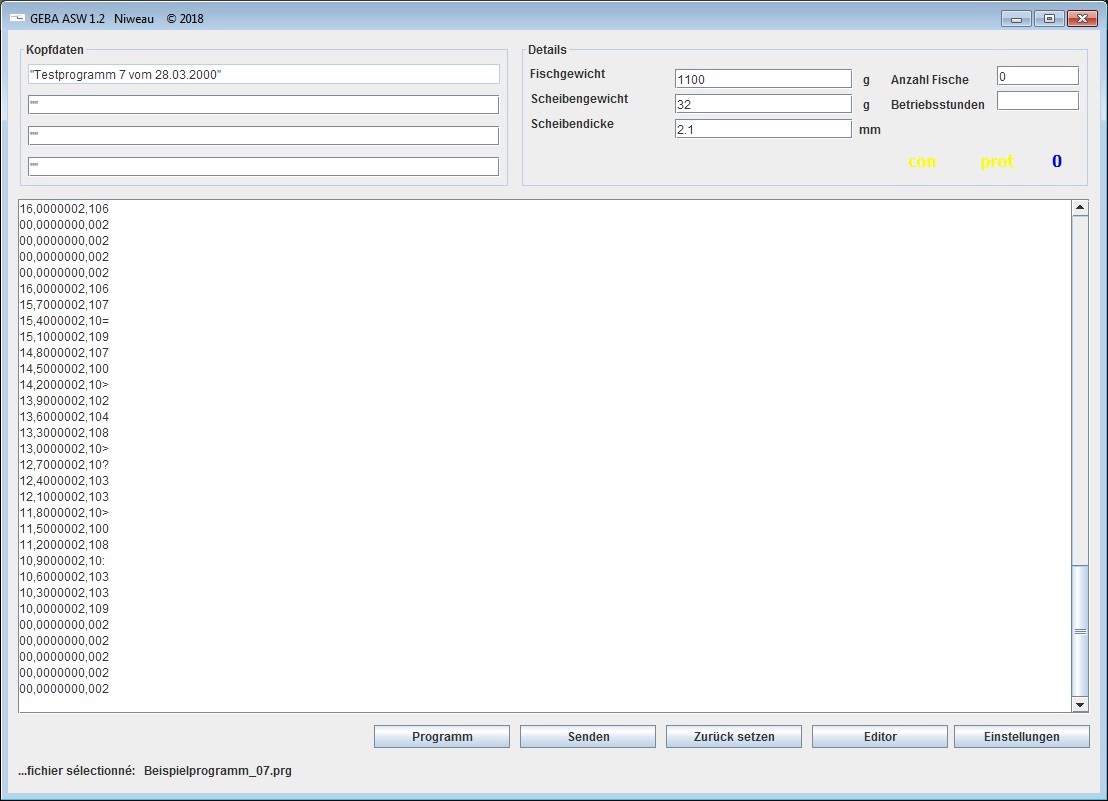The height and width of the screenshot is (801, 1108).
Task: Click the empty Betriebsstunden field
Action: coord(1037,100)
